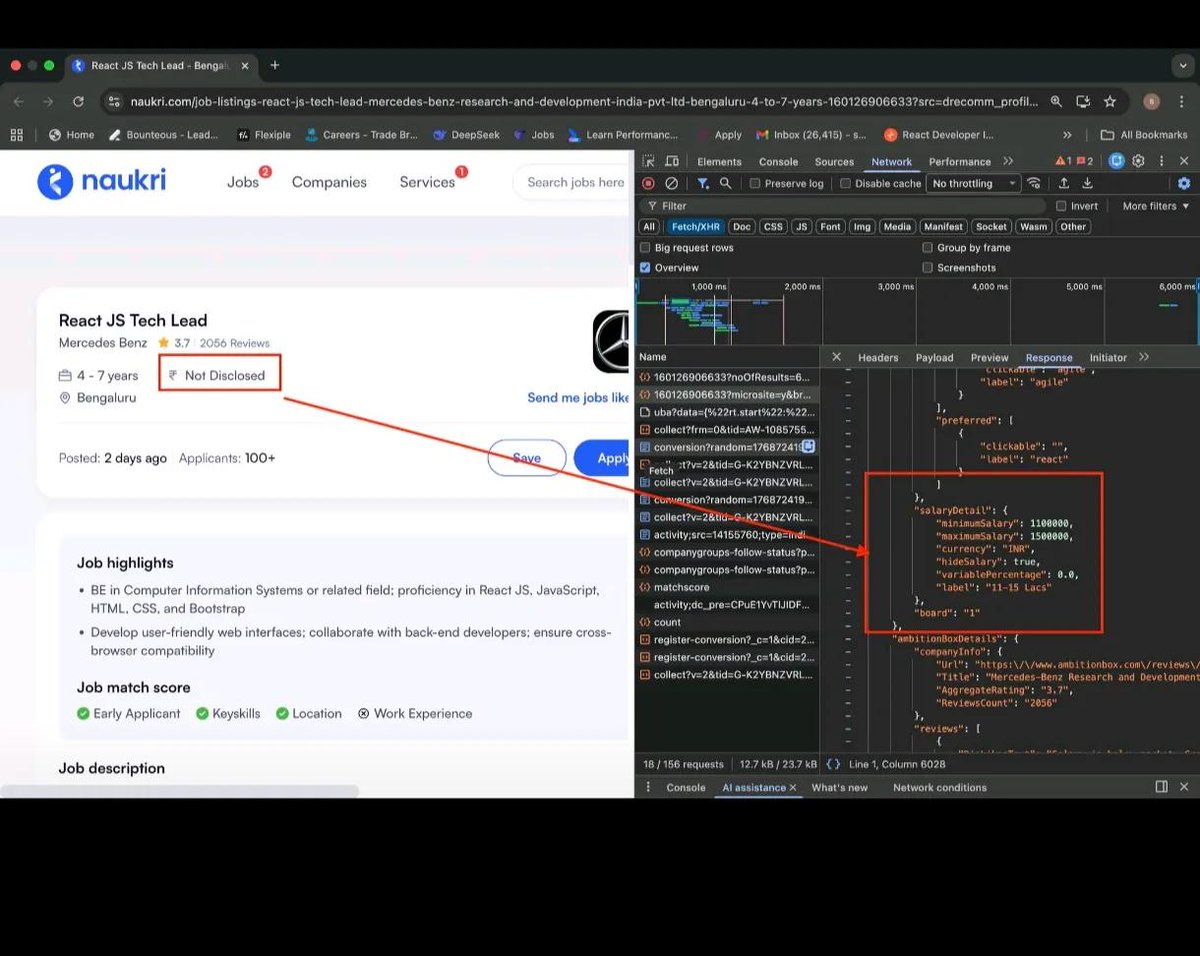Viewport: 1200px width, 956px height.
Task: Open the 2056 Reviews link
Action: pyautogui.click(x=235, y=343)
